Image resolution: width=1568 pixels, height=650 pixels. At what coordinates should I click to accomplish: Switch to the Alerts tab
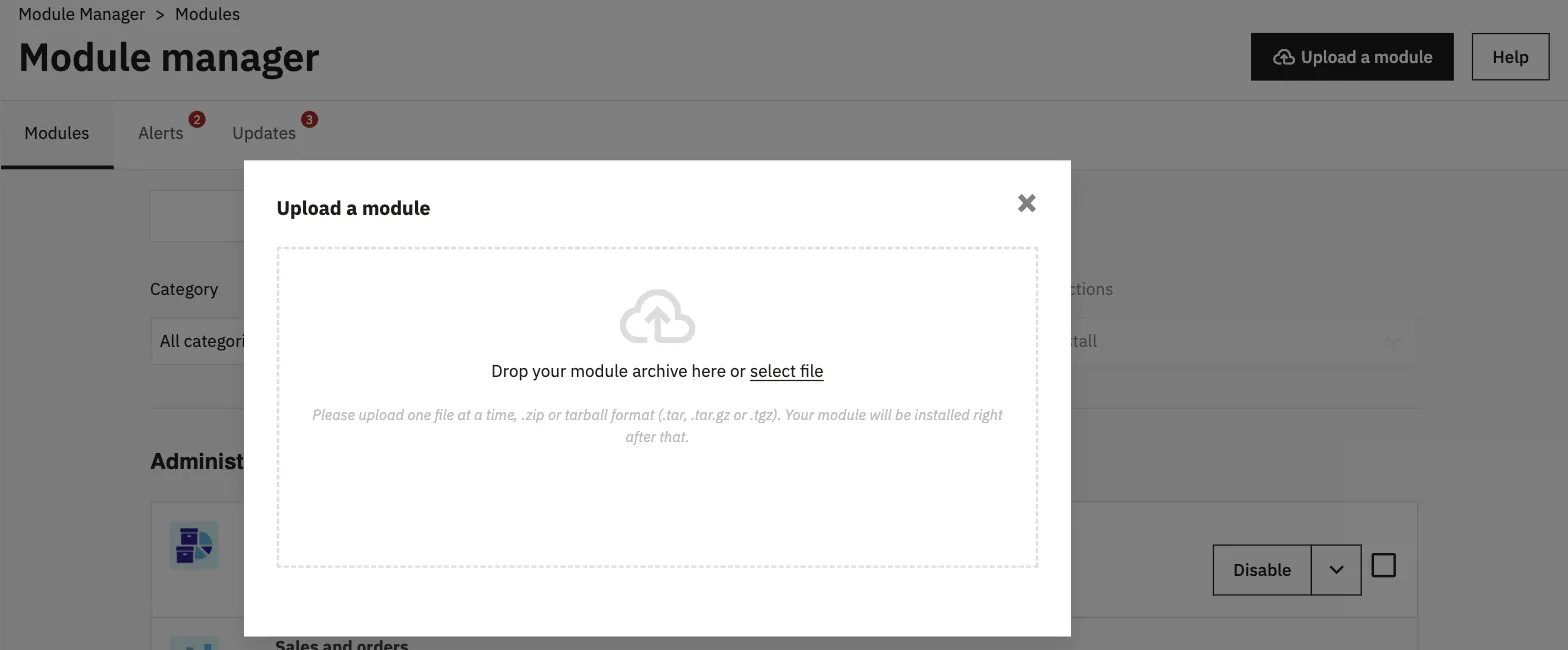point(161,133)
